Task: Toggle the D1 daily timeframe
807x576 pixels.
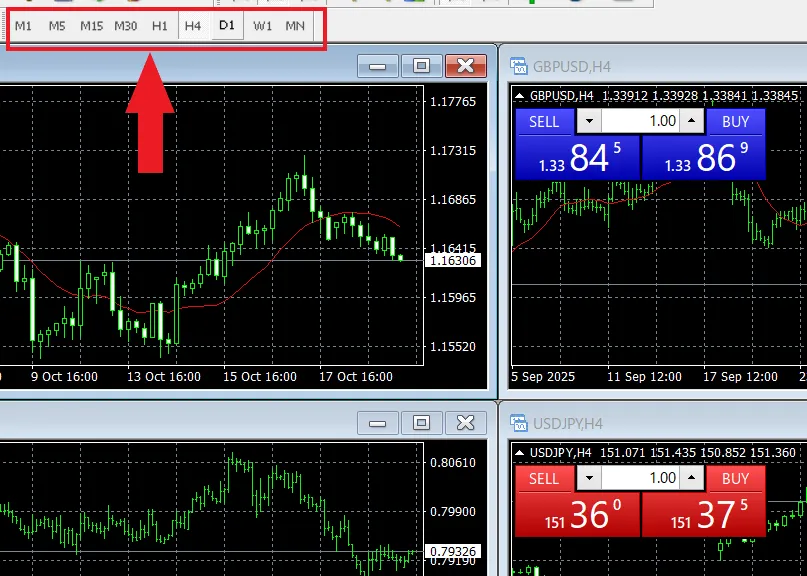Action: tap(227, 26)
